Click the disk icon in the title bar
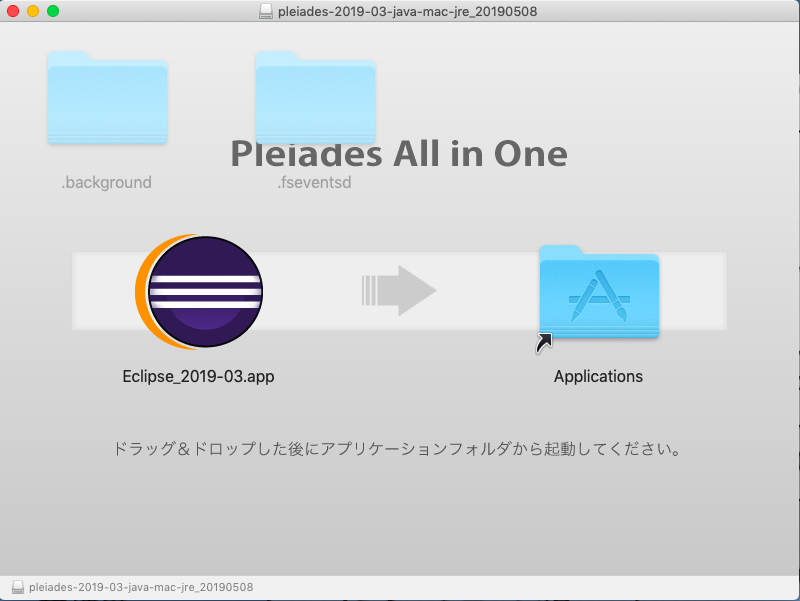This screenshot has height=601, width=800. (266, 11)
